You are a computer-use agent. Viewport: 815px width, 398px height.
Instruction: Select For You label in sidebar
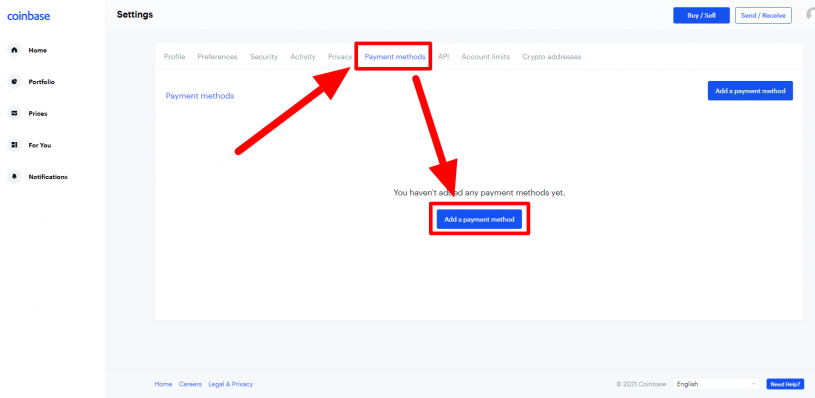point(40,145)
